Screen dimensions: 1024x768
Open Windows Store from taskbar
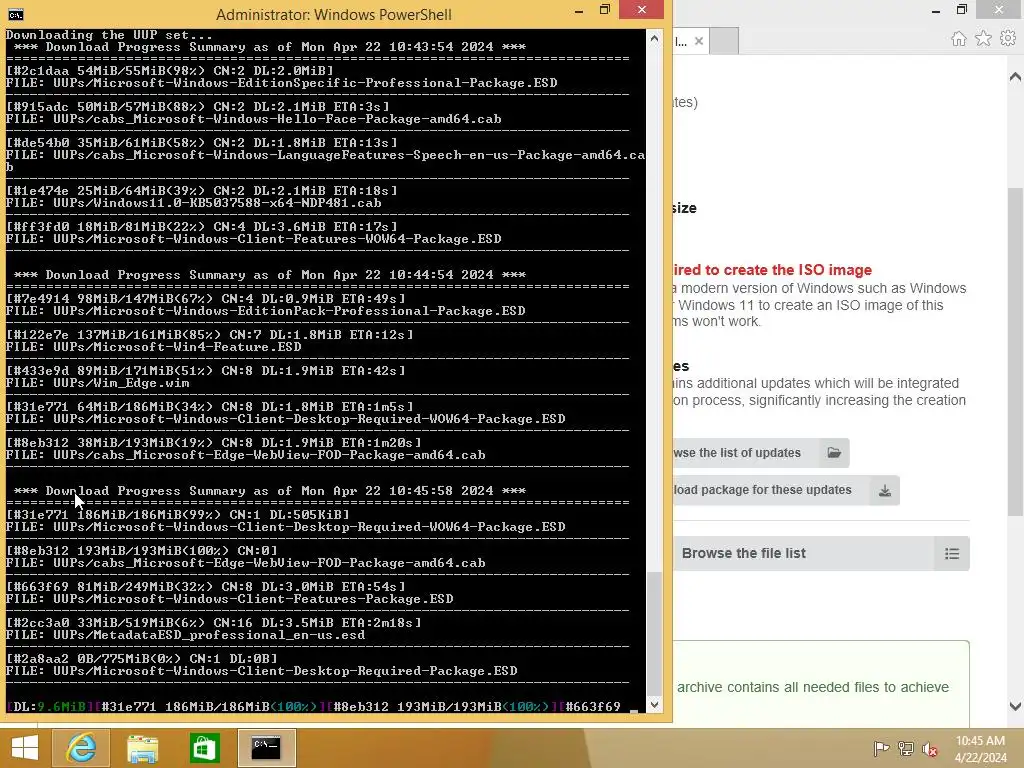click(204, 748)
